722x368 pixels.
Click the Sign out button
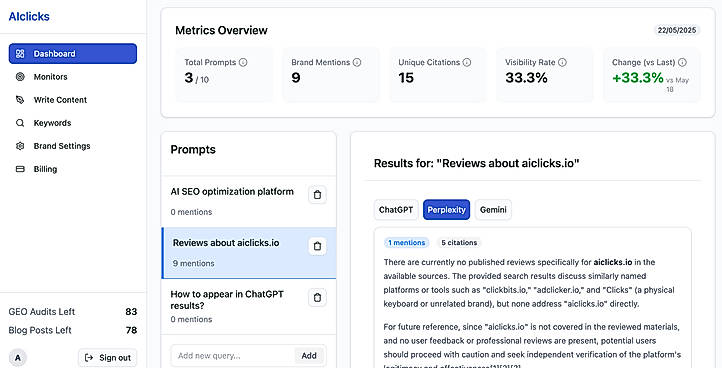point(108,358)
